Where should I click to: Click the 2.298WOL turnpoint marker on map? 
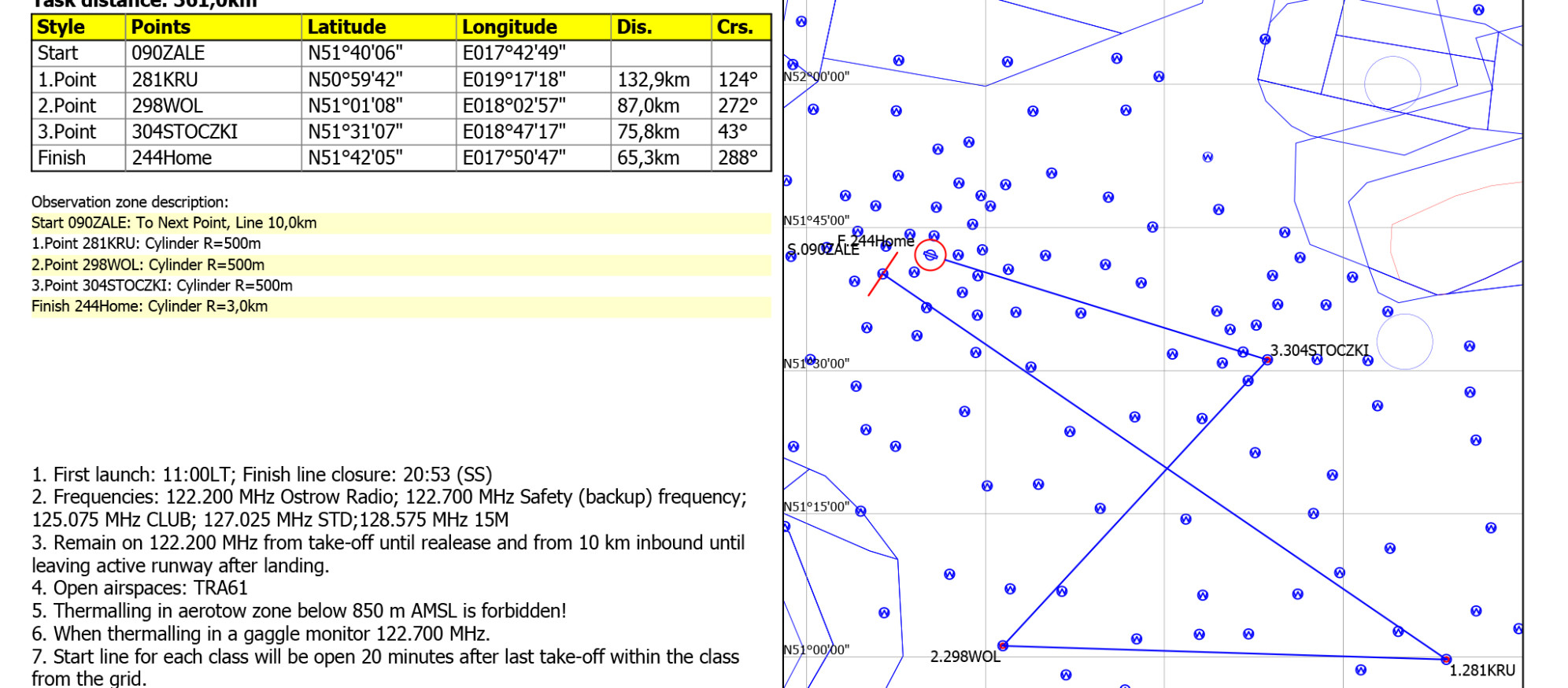1003,645
